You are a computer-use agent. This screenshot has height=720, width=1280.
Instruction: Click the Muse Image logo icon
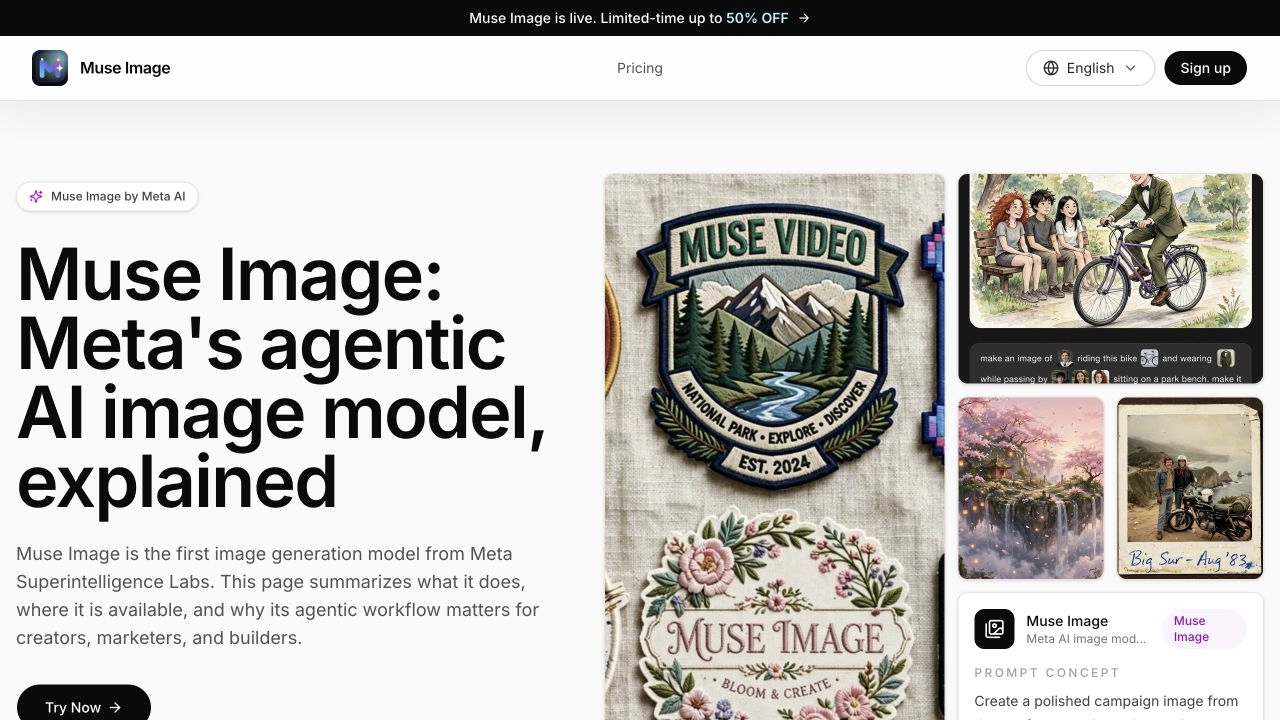(50, 68)
